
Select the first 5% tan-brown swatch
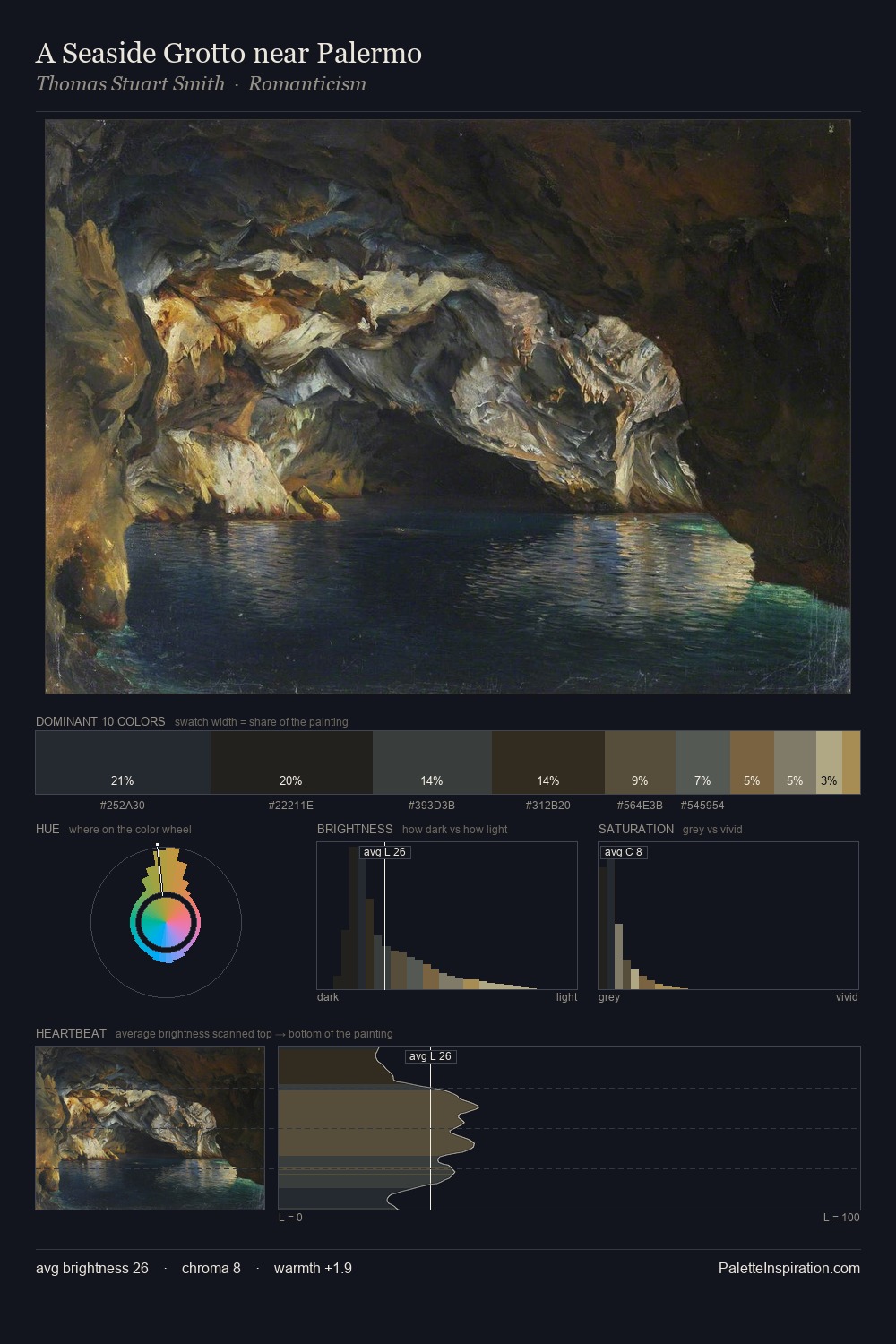click(752, 762)
